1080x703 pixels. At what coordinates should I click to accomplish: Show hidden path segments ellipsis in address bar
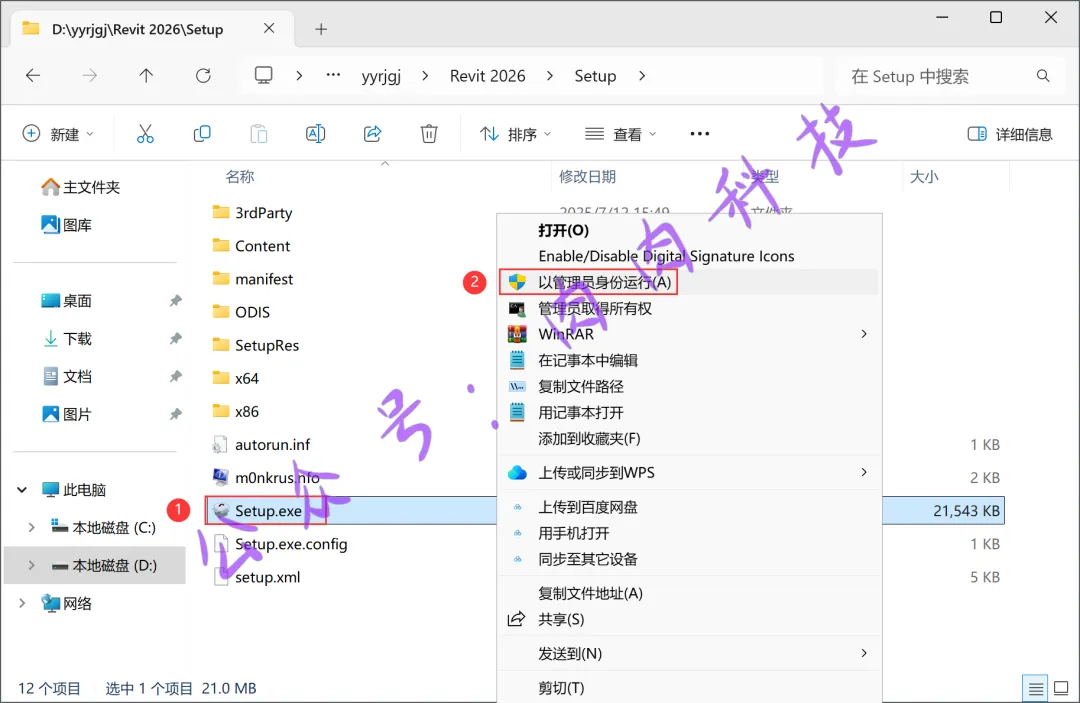(333, 75)
